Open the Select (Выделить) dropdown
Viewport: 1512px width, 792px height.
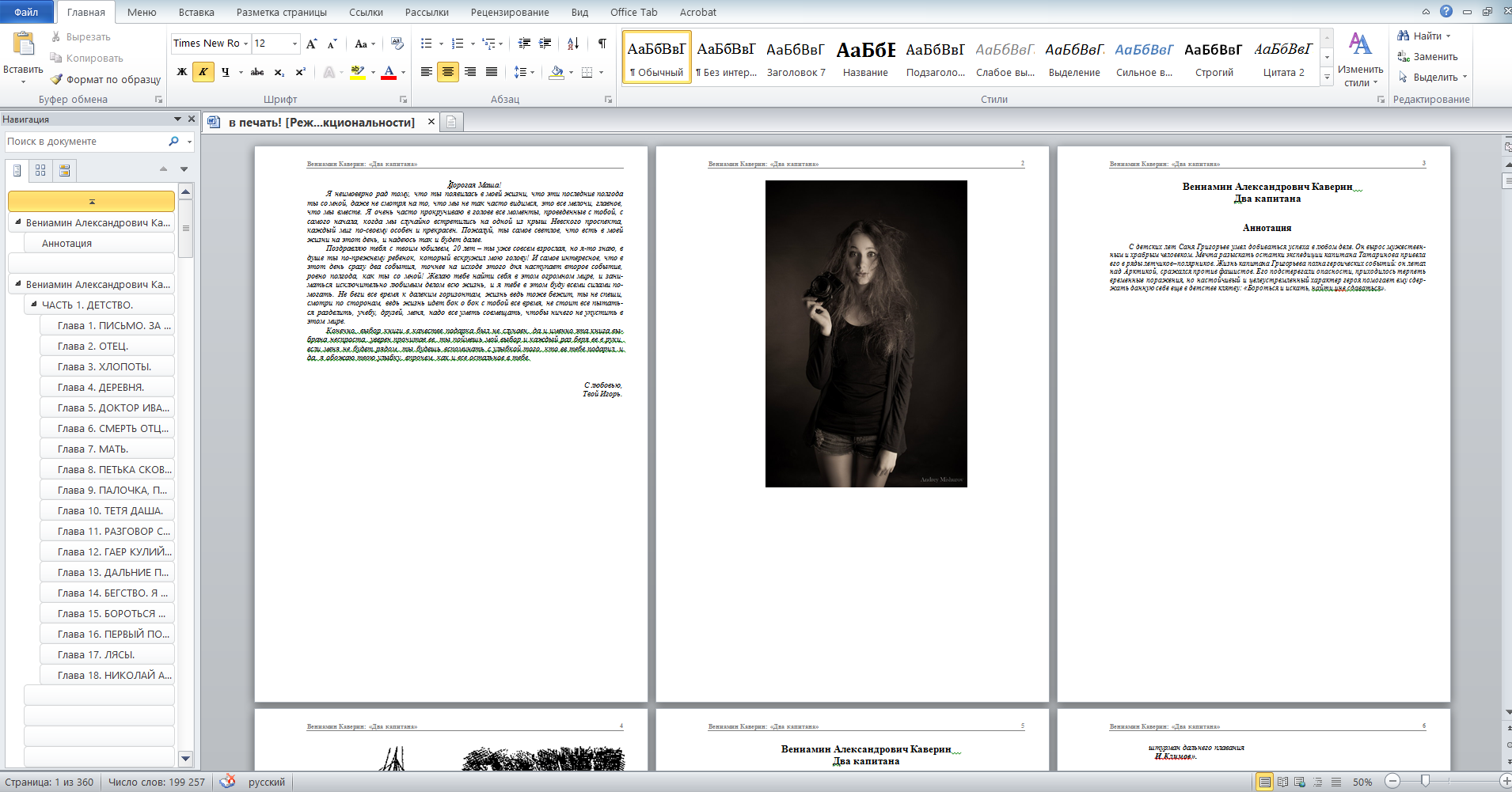pyautogui.click(x=1433, y=77)
